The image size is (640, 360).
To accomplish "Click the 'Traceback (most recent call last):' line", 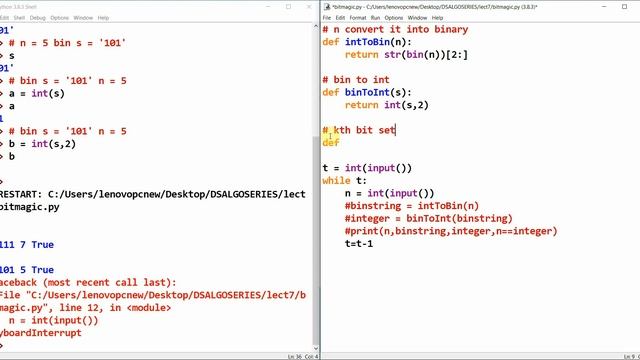I will click(88, 282).
